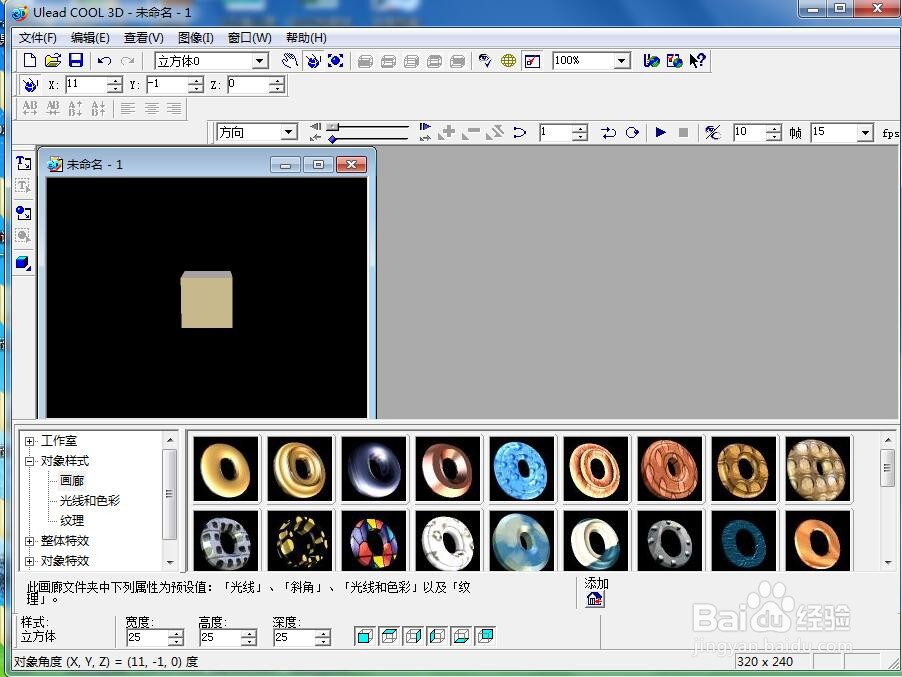Open the 帮助(H) menu

coord(306,38)
